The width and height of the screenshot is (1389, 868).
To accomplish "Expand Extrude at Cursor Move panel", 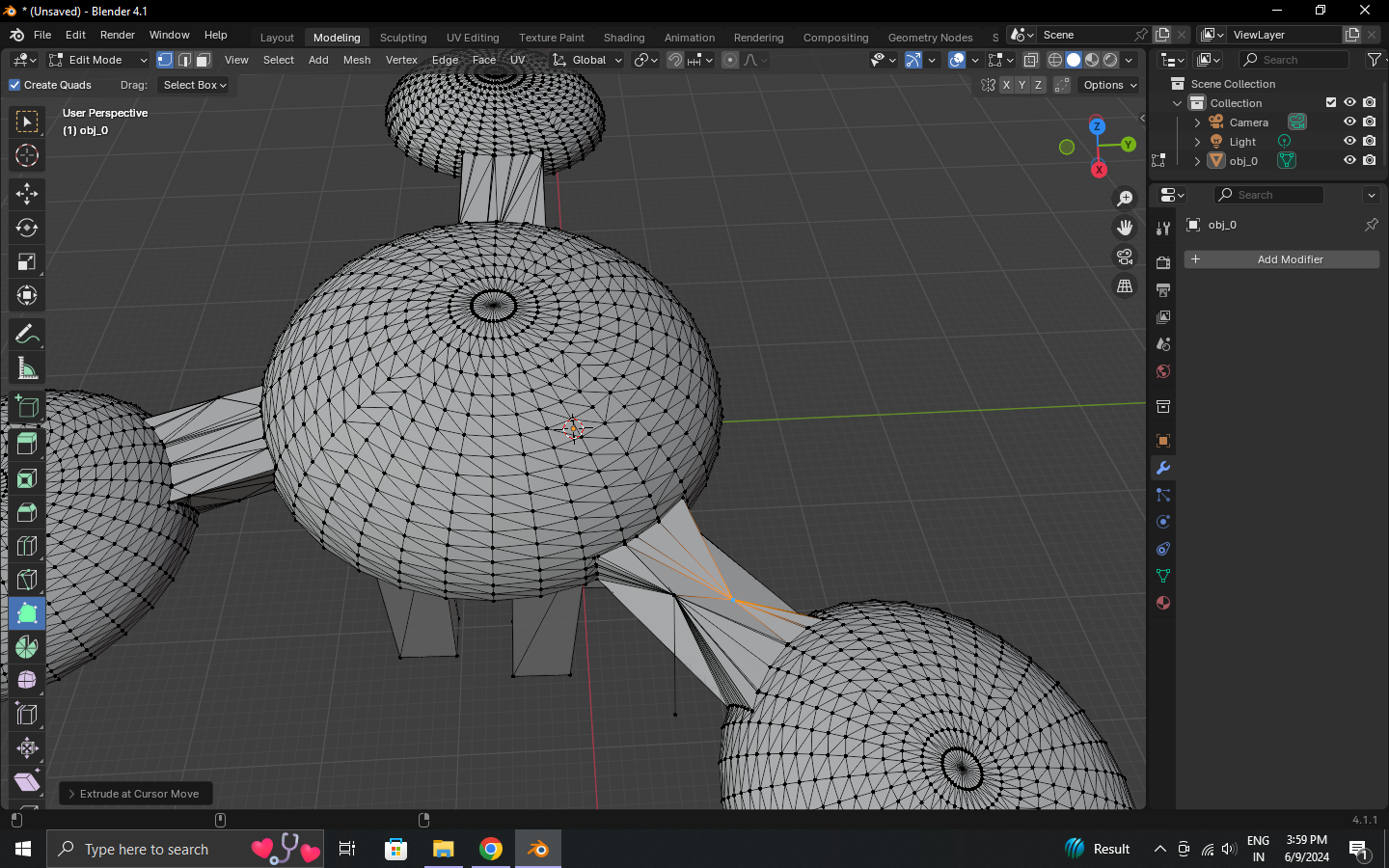I will click(135, 794).
